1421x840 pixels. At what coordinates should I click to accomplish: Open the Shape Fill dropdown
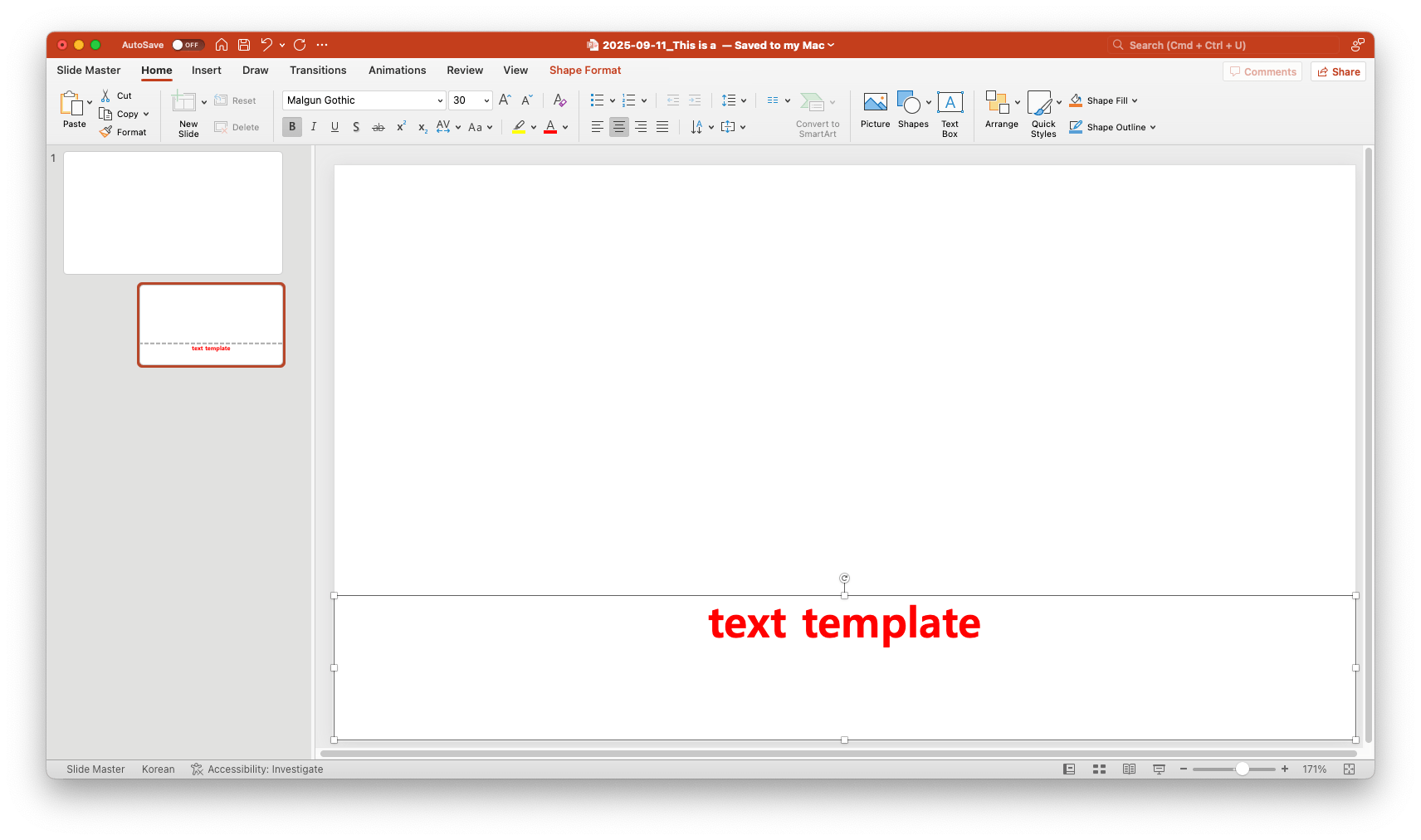tap(1135, 100)
